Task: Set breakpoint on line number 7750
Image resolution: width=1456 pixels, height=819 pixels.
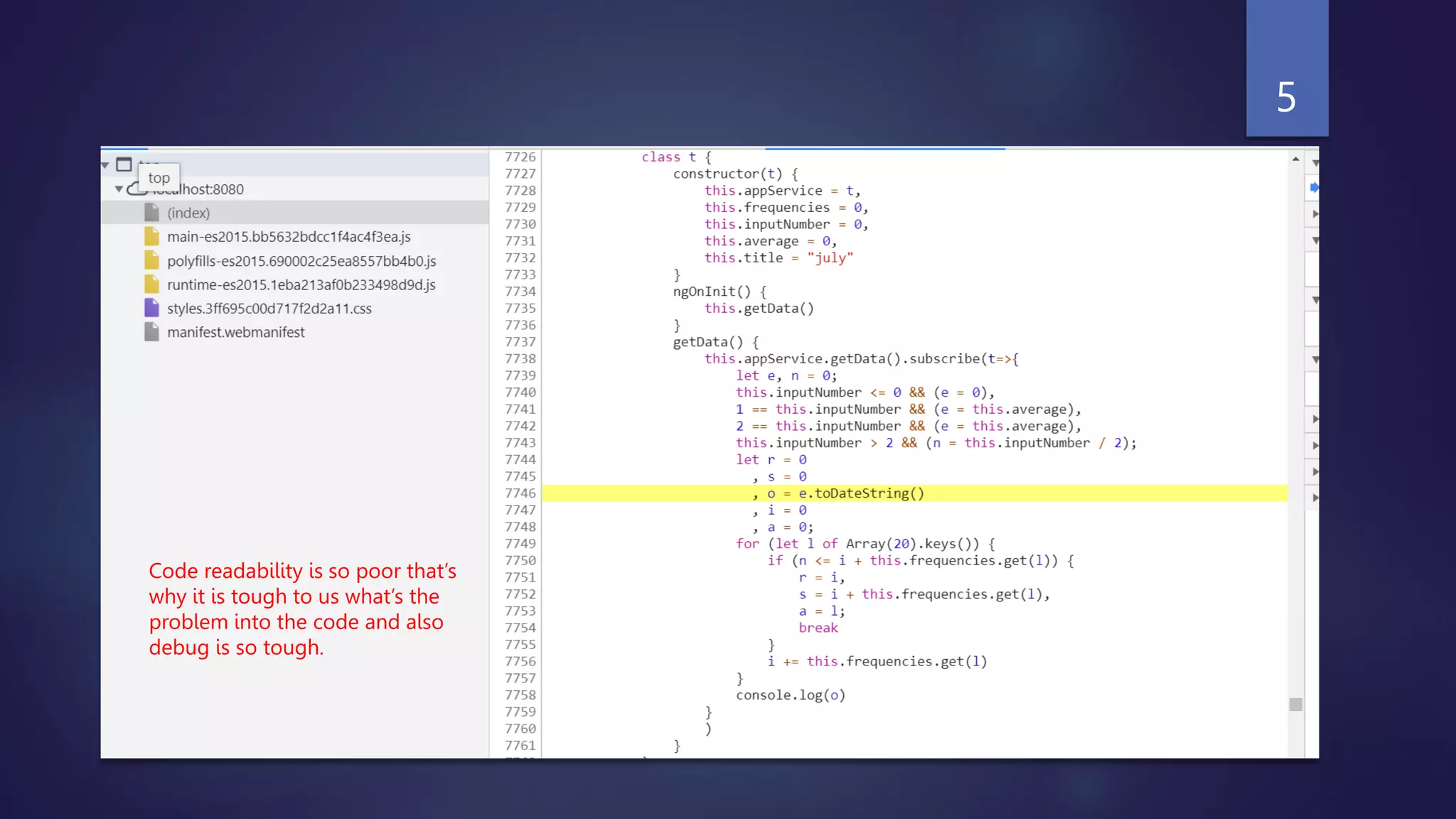Action: click(x=520, y=560)
